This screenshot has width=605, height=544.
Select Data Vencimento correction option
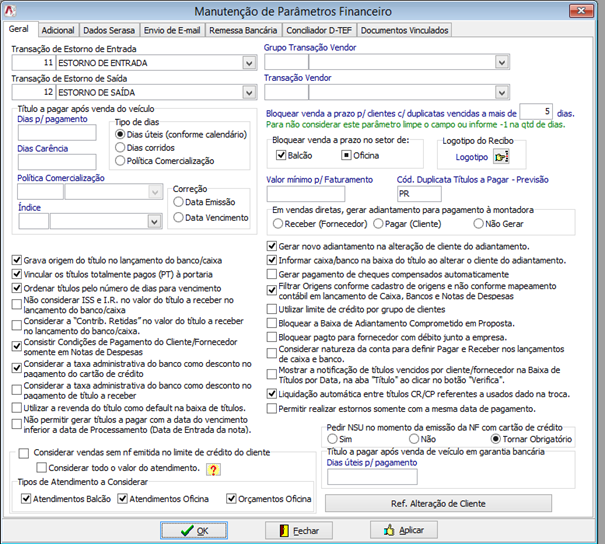tap(178, 218)
